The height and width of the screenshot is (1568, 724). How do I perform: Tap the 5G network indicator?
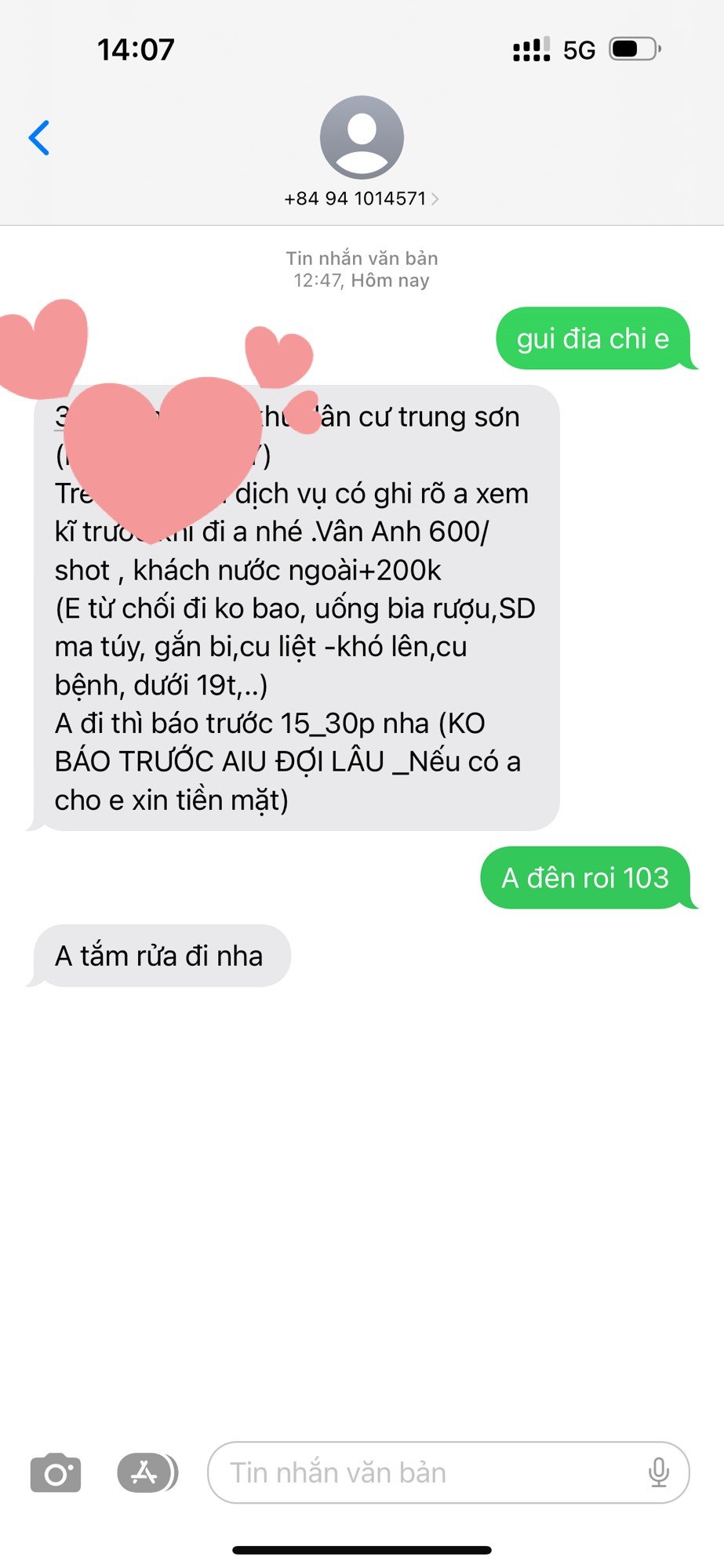click(x=579, y=50)
